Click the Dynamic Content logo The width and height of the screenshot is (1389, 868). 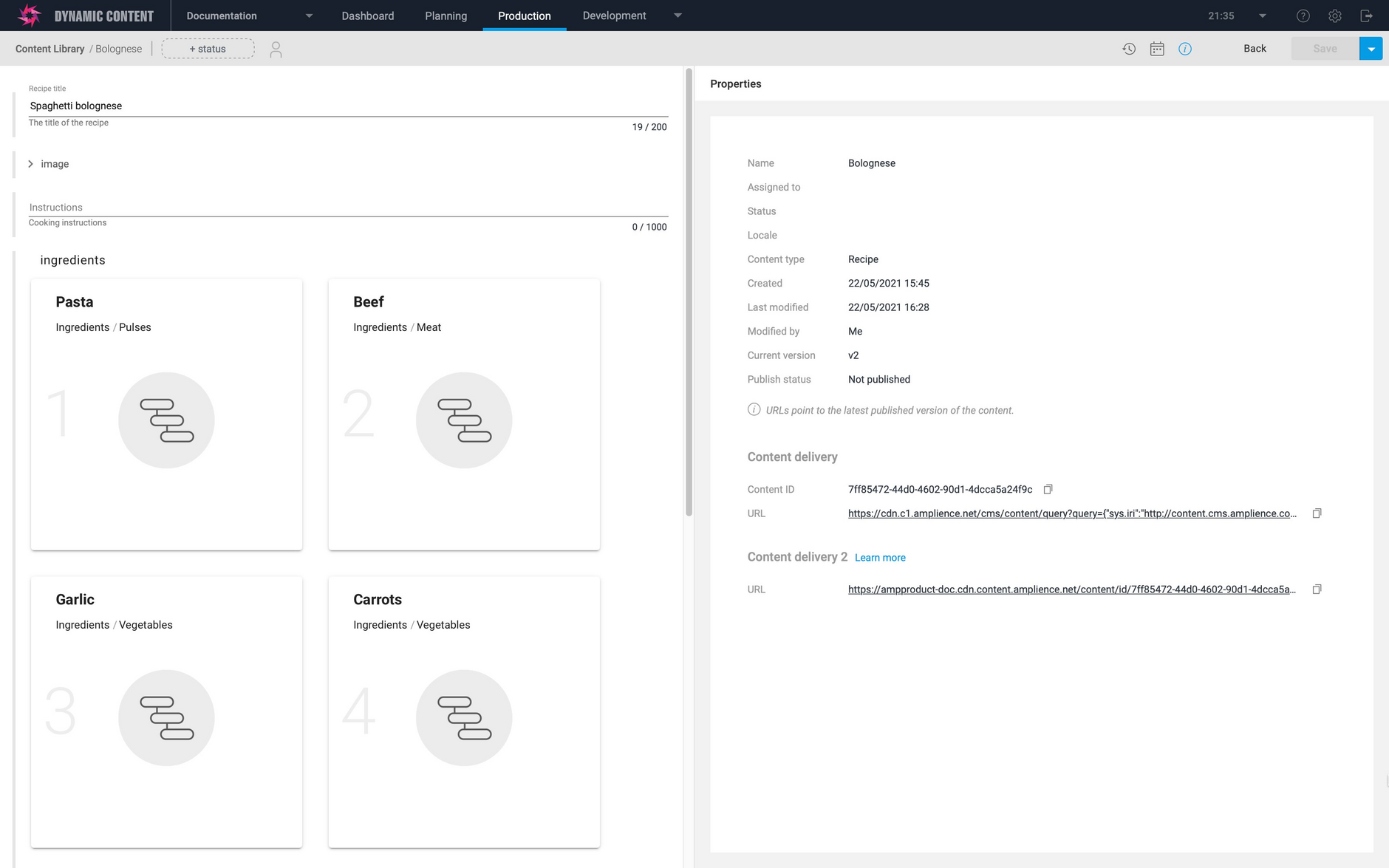tap(30, 15)
